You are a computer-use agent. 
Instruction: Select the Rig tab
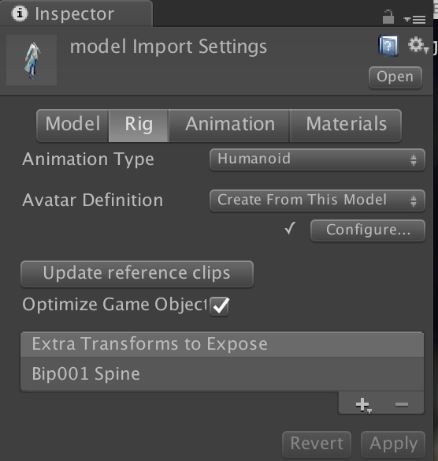[x=139, y=125]
